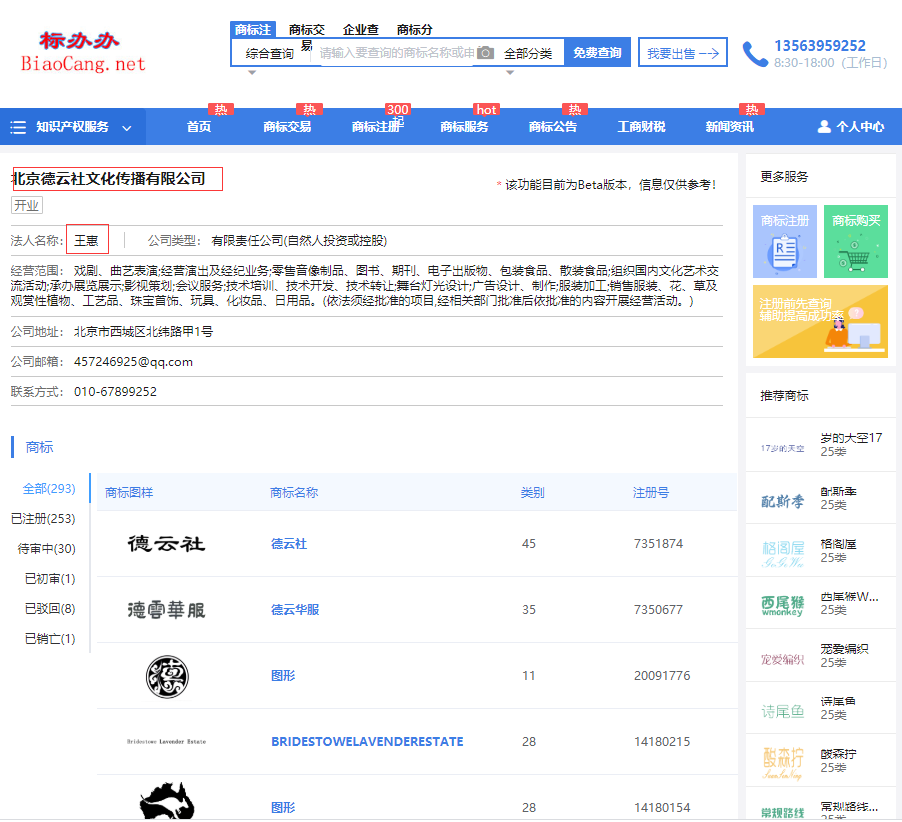Viewport: 902px width, 822px height.
Task: Open the 商标注册 service tile
Action: [x=785, y=242]
